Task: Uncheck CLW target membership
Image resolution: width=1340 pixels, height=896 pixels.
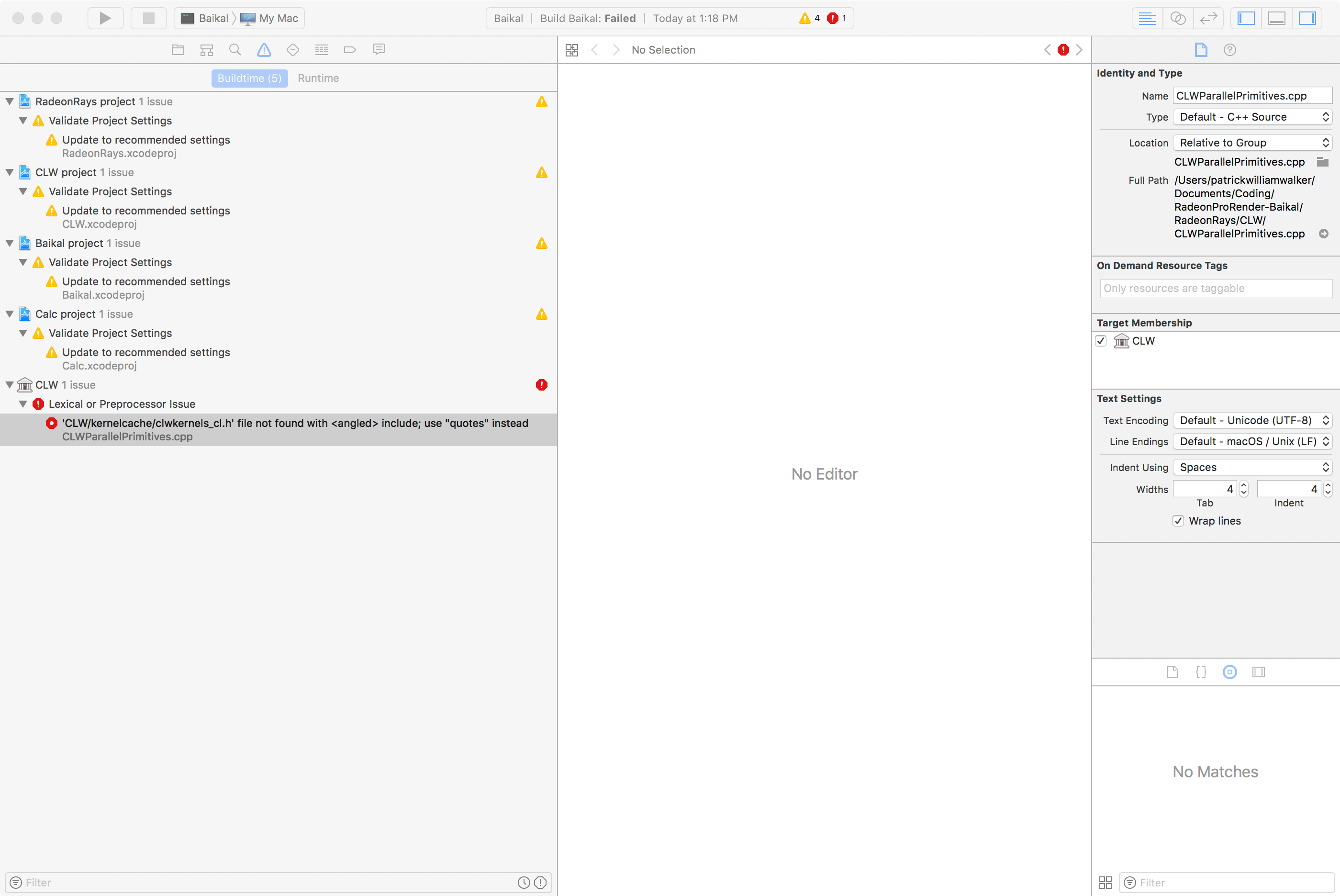Action: click(1102, 341)
